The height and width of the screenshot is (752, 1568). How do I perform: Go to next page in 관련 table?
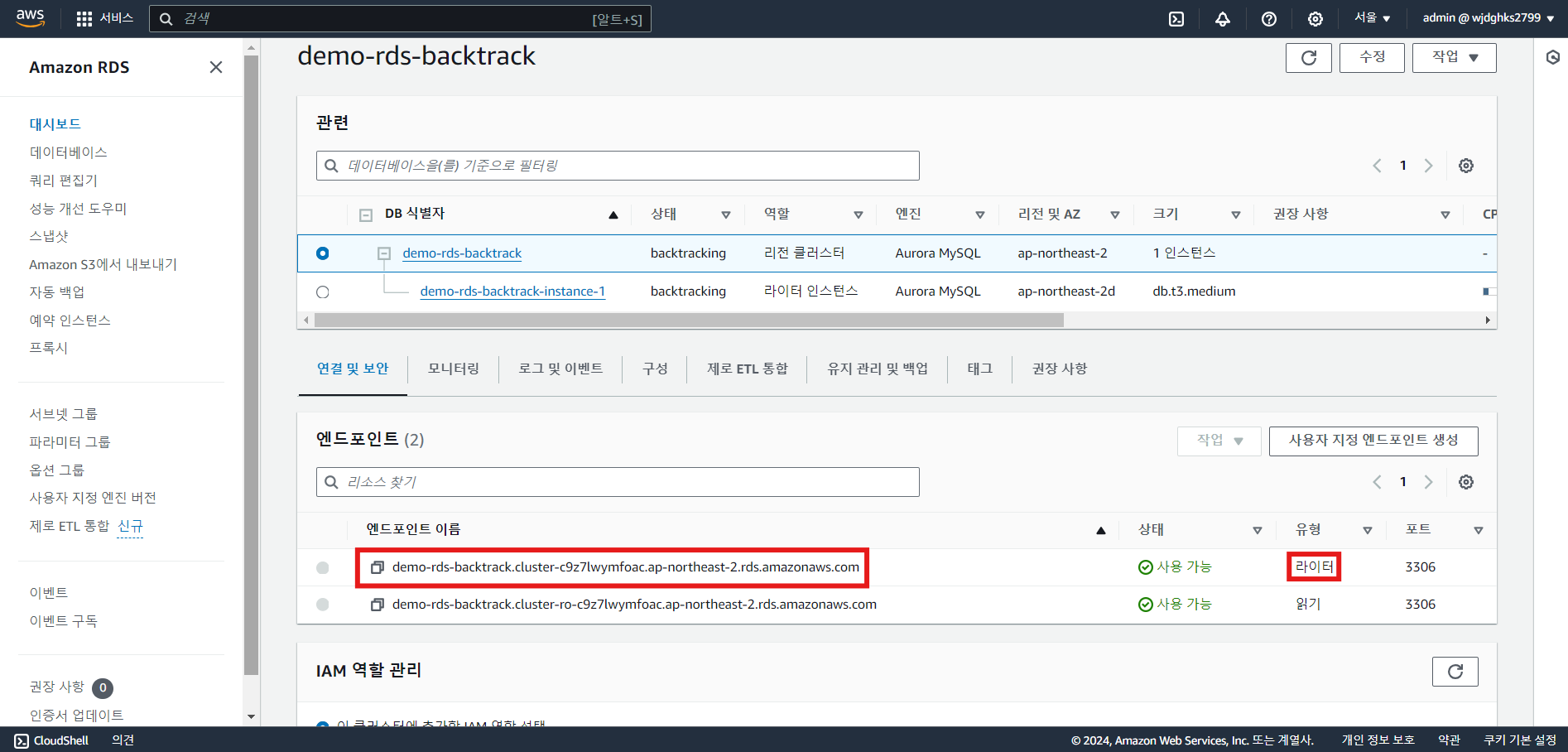tap(1429, 166)
